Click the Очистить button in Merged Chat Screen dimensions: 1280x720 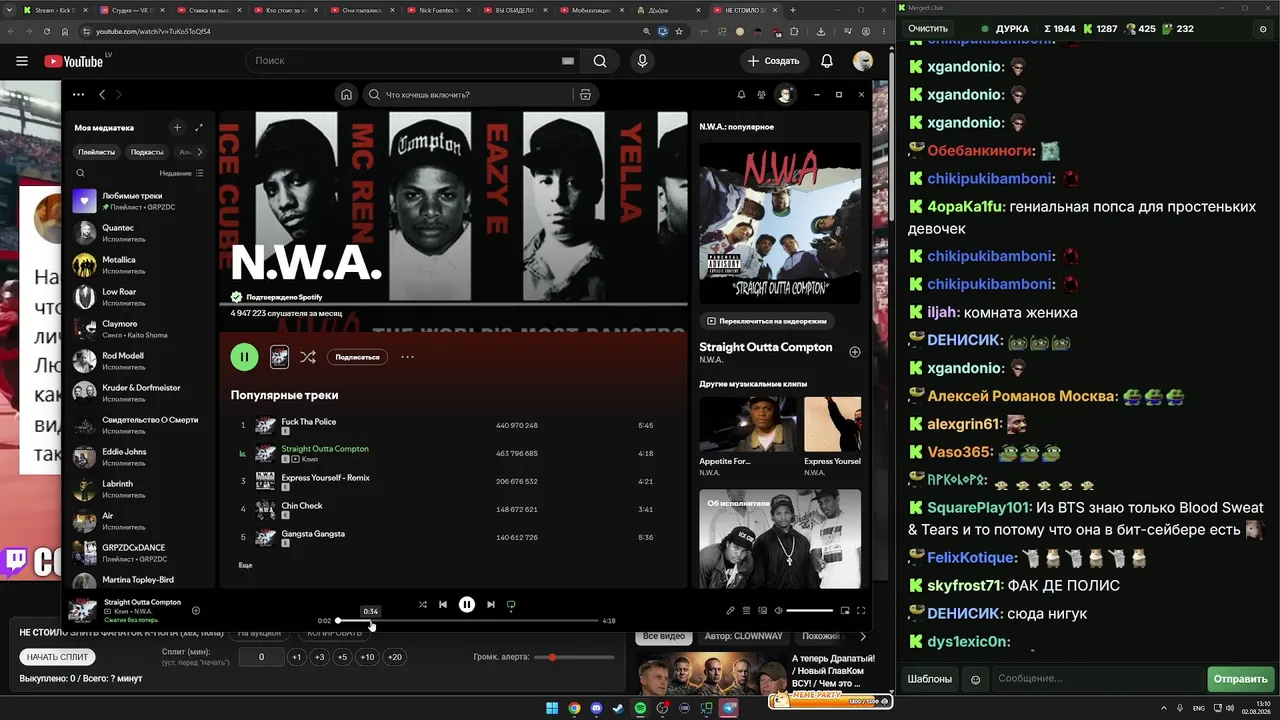tap(928, 29)
